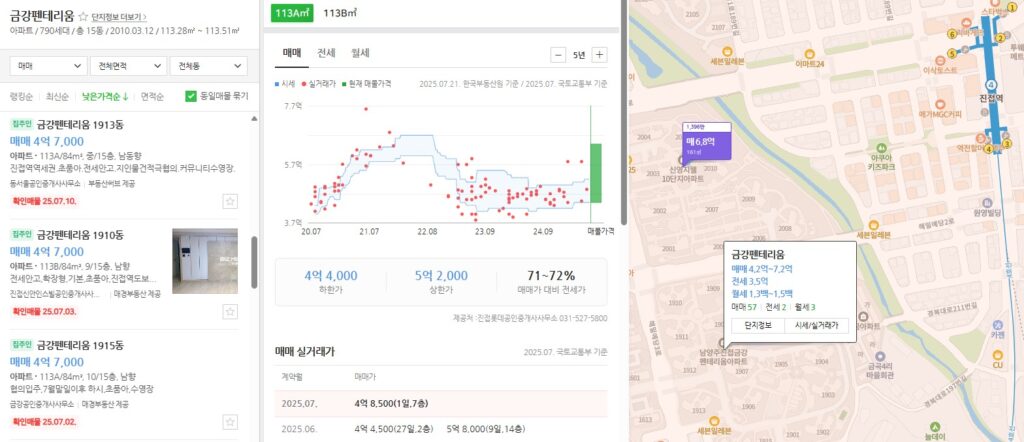
Task: Sort listings by 랭킹순
Action: pyautogui.click(x=21, y=97)
